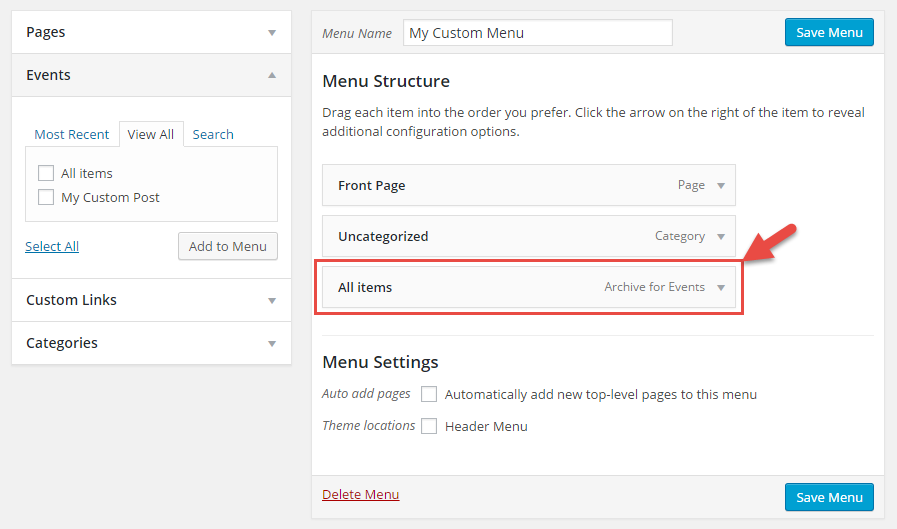This screenshot has width=897, height=529.
Task: Click the Select All link
Action: (52, 246)
